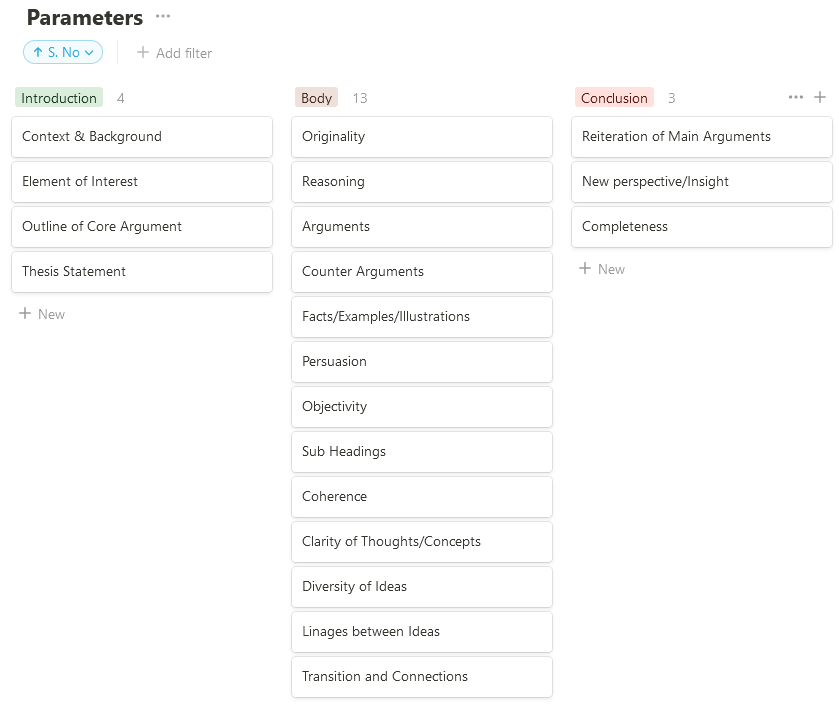
Task: Click the Conclusion column more options icon
Action: click(795, 97)
